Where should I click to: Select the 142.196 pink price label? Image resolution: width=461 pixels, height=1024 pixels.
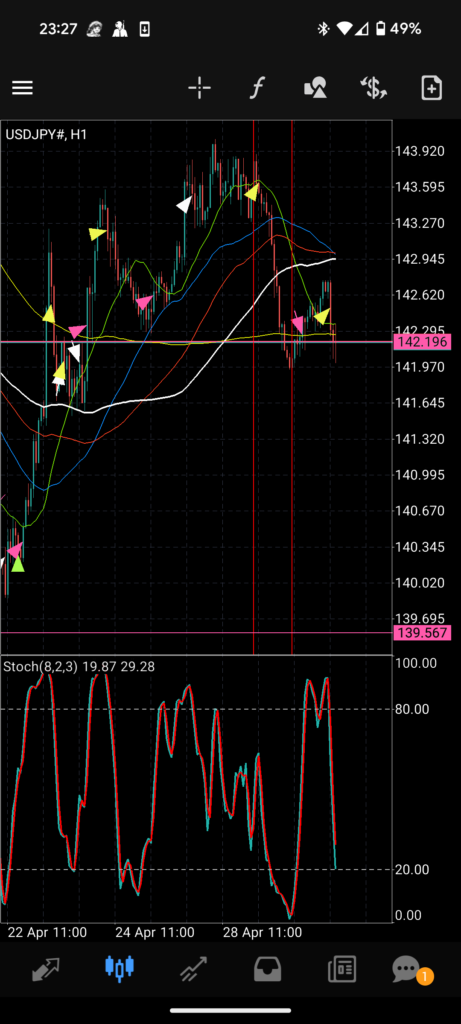pyautogui.click(x=422, y=342)
